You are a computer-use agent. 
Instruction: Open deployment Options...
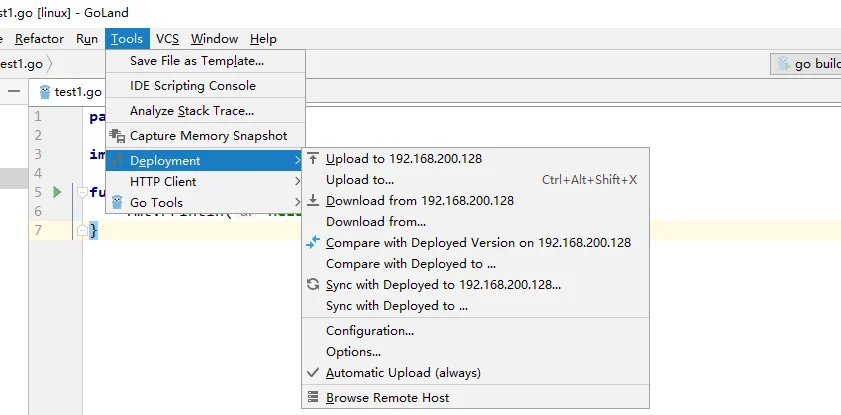475,352
